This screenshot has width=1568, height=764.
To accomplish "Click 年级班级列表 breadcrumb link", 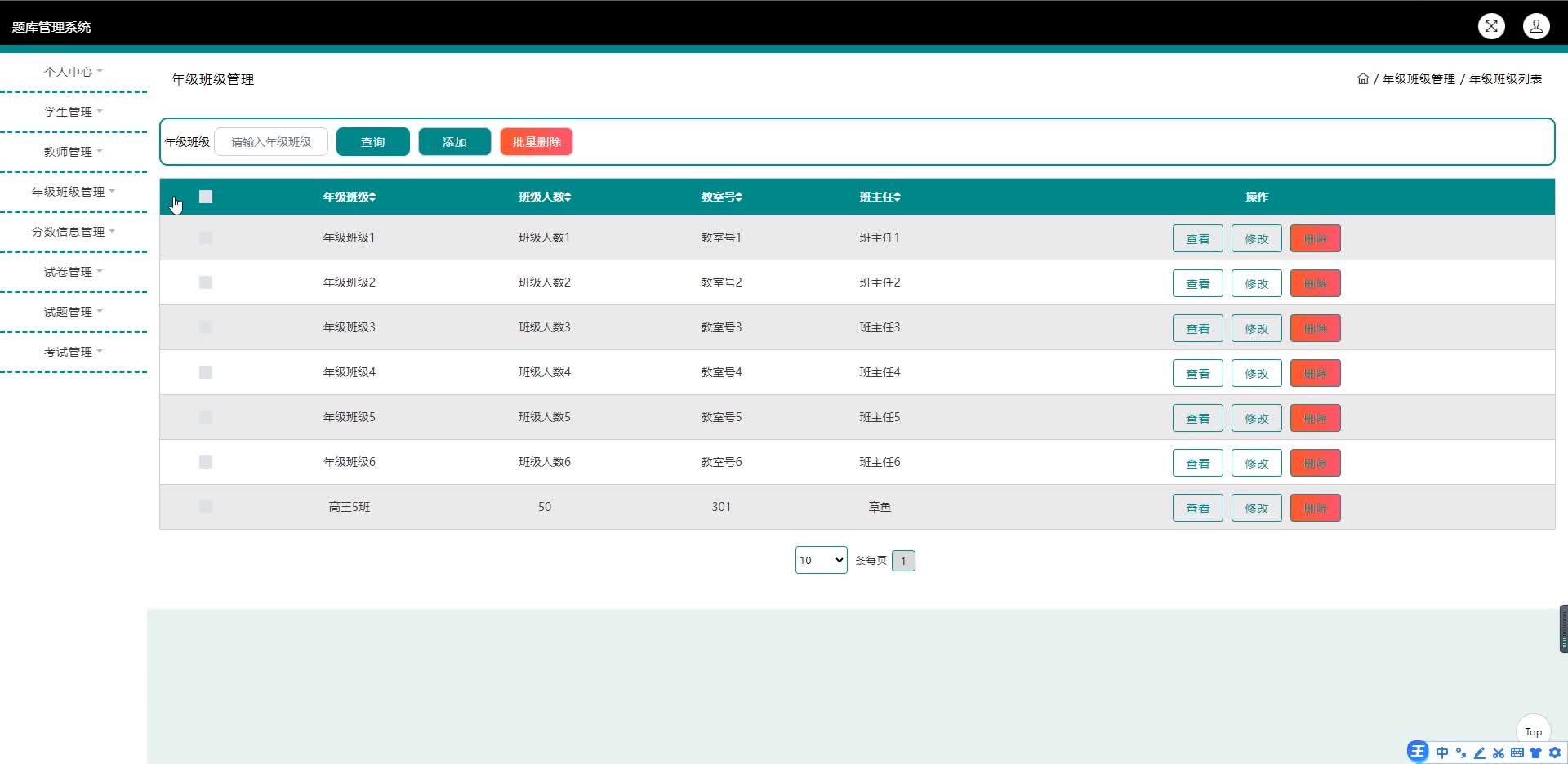I will coord(1505,78).
